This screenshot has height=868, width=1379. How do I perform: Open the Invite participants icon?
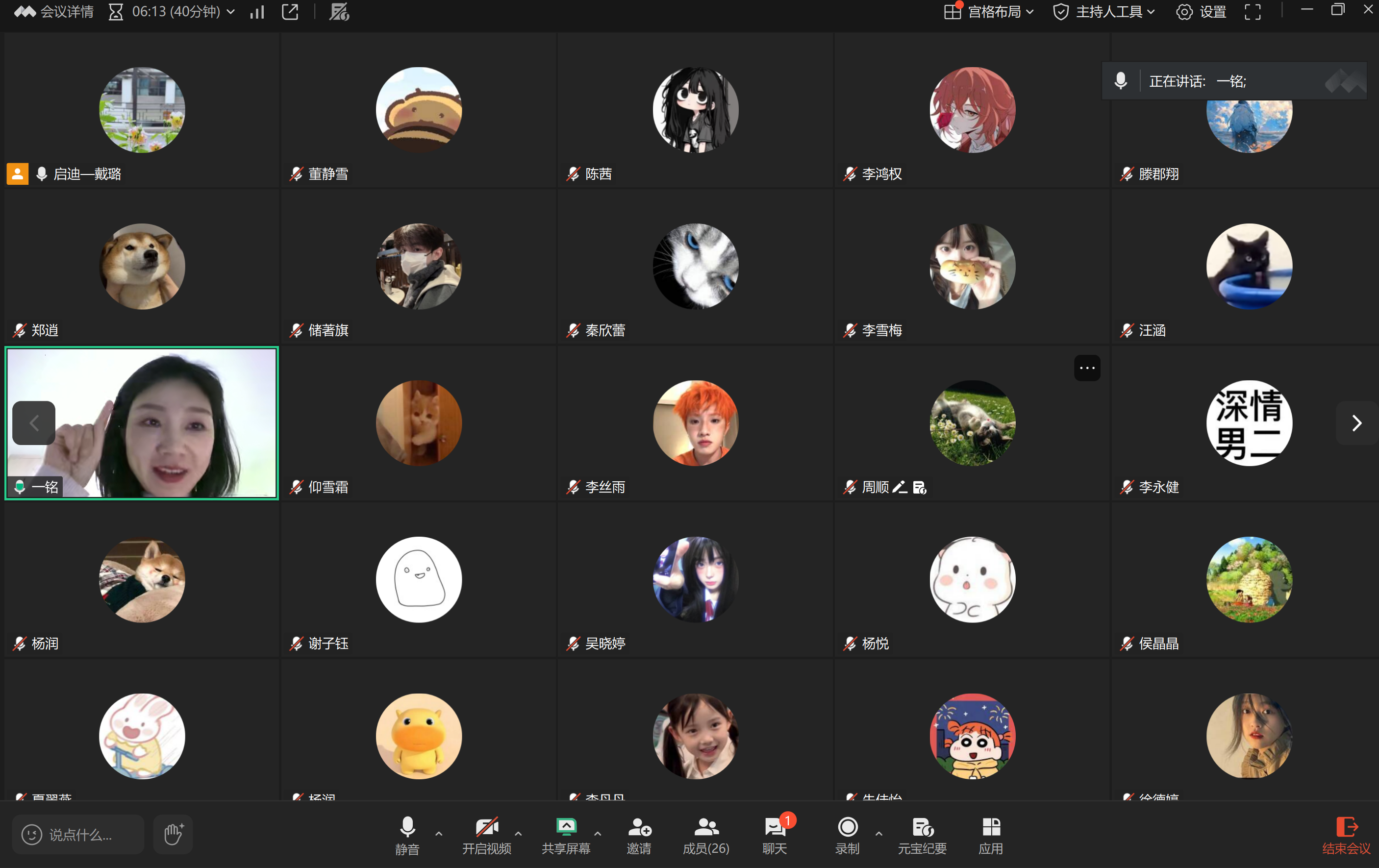(x=639, y=834)
